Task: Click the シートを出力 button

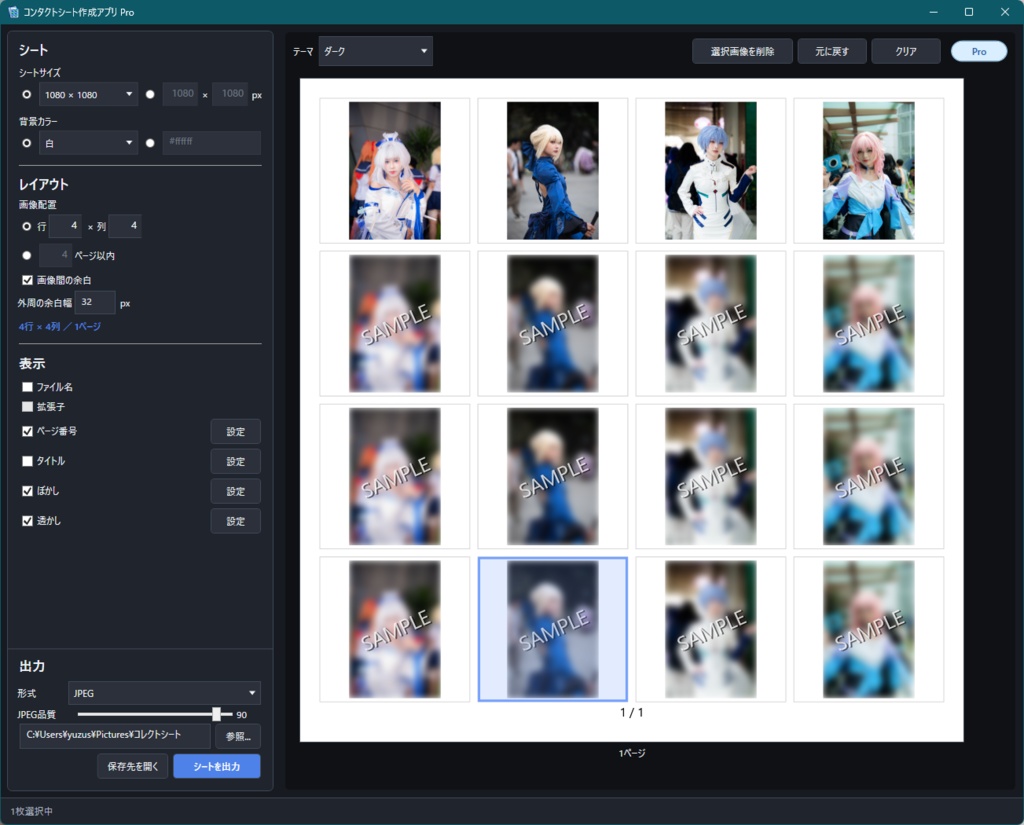Action: [217, 766]
